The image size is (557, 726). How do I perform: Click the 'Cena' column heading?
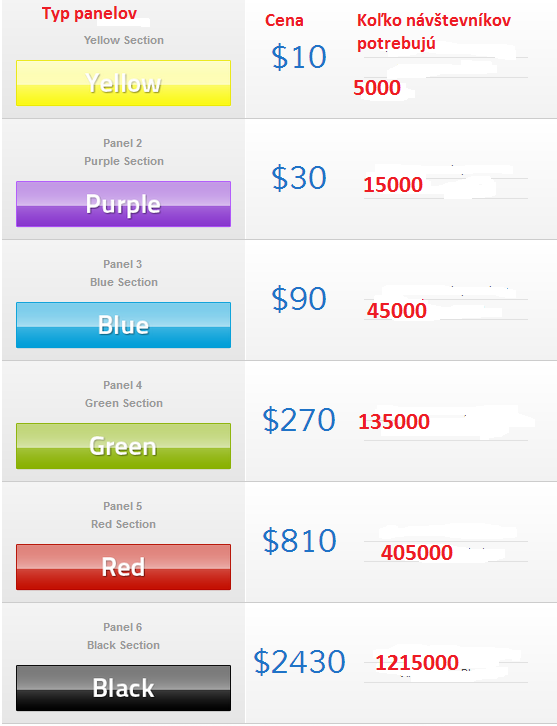(284, 20)
